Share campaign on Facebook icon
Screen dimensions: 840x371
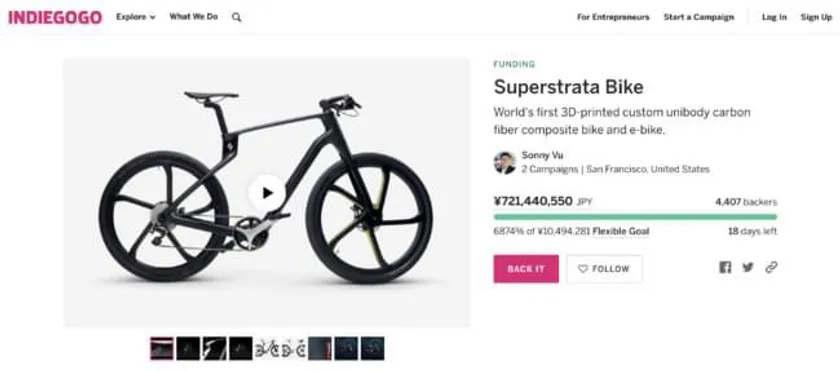(x=725, y=268)
